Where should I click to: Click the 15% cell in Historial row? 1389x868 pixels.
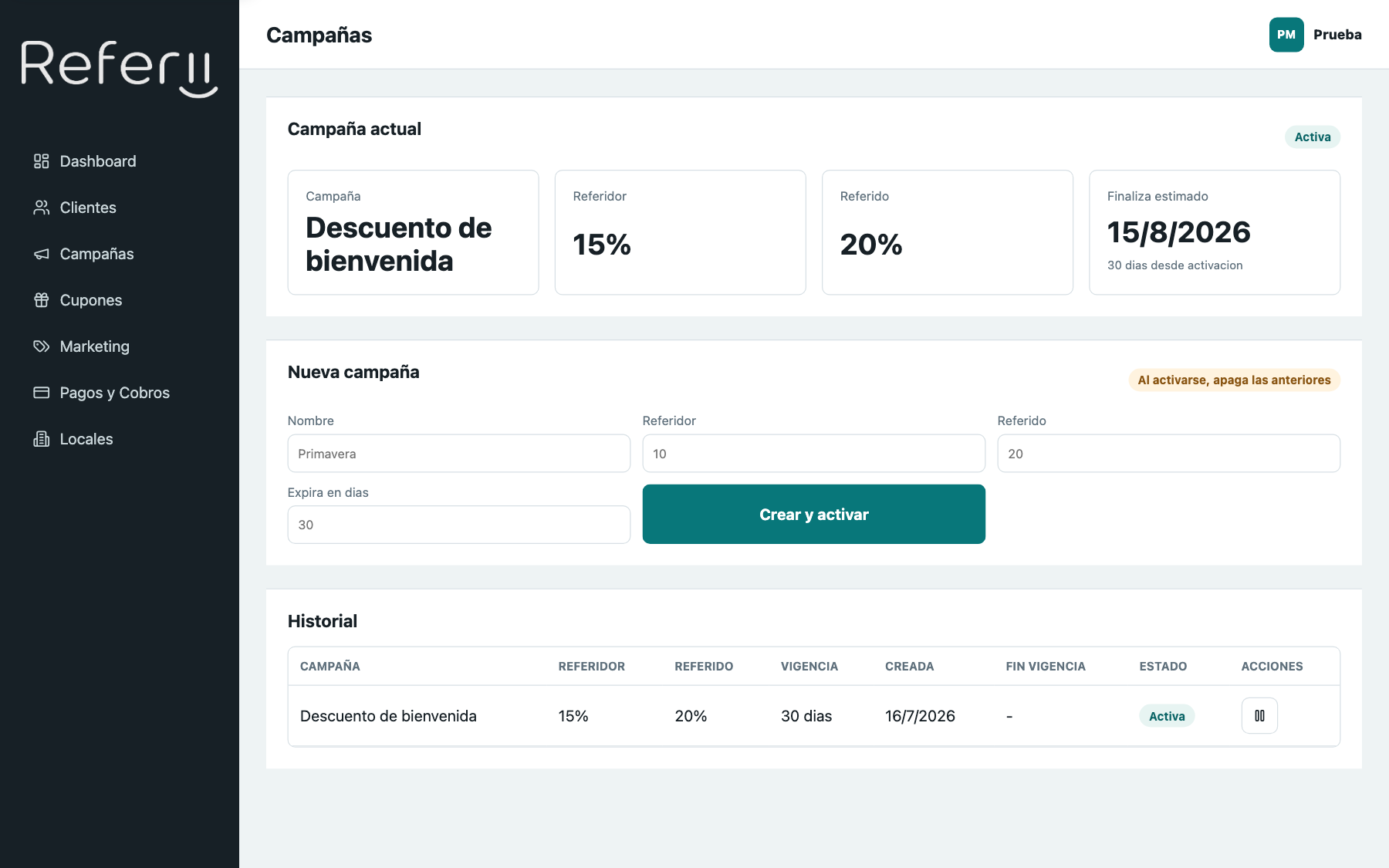coord(573,716)
